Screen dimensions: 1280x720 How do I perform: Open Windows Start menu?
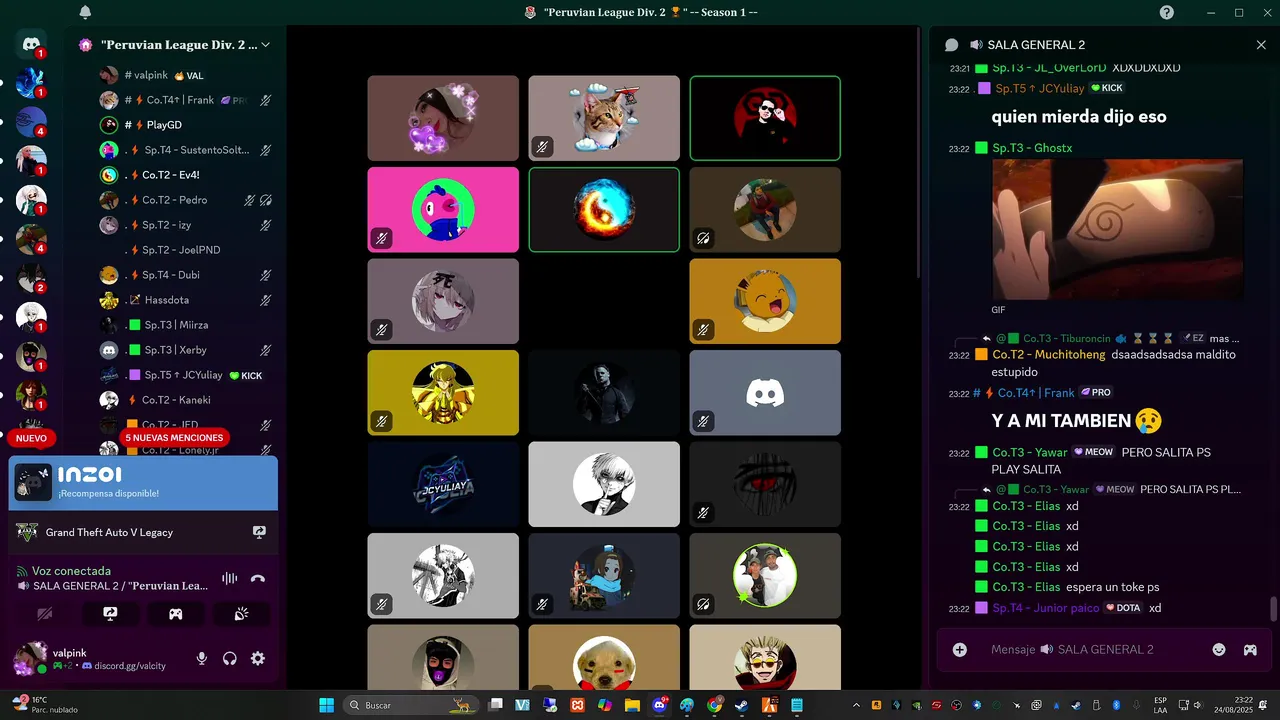coord(326,705)
